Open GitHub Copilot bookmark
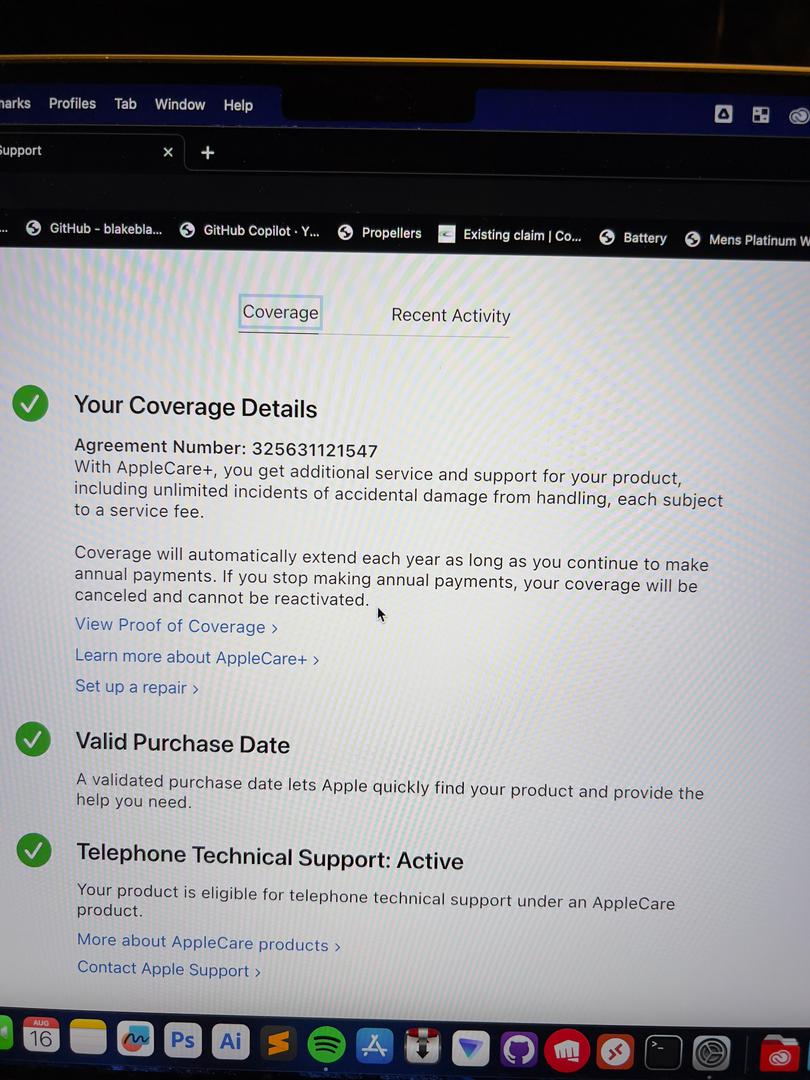Viewport: 810px width, 1080px height. click(x=249, y=231)
